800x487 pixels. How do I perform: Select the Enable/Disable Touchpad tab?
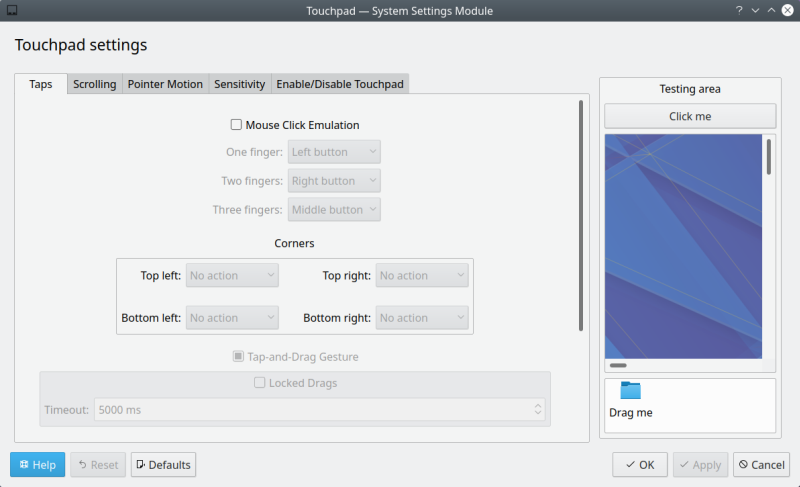(340, 84)
